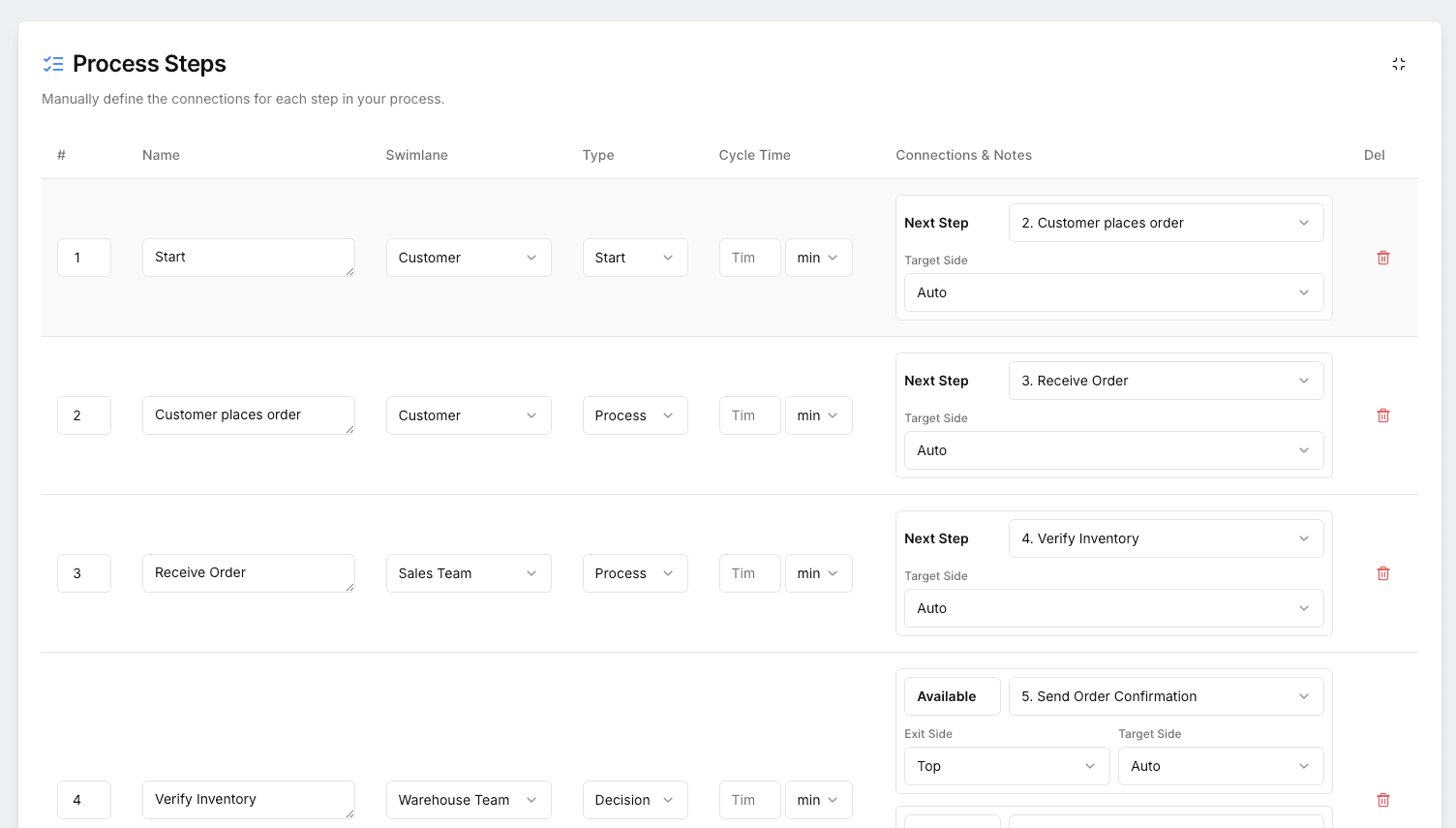Open Exit Side dropdown showing Top
1456x828 pixels.
click(1007, 766)
